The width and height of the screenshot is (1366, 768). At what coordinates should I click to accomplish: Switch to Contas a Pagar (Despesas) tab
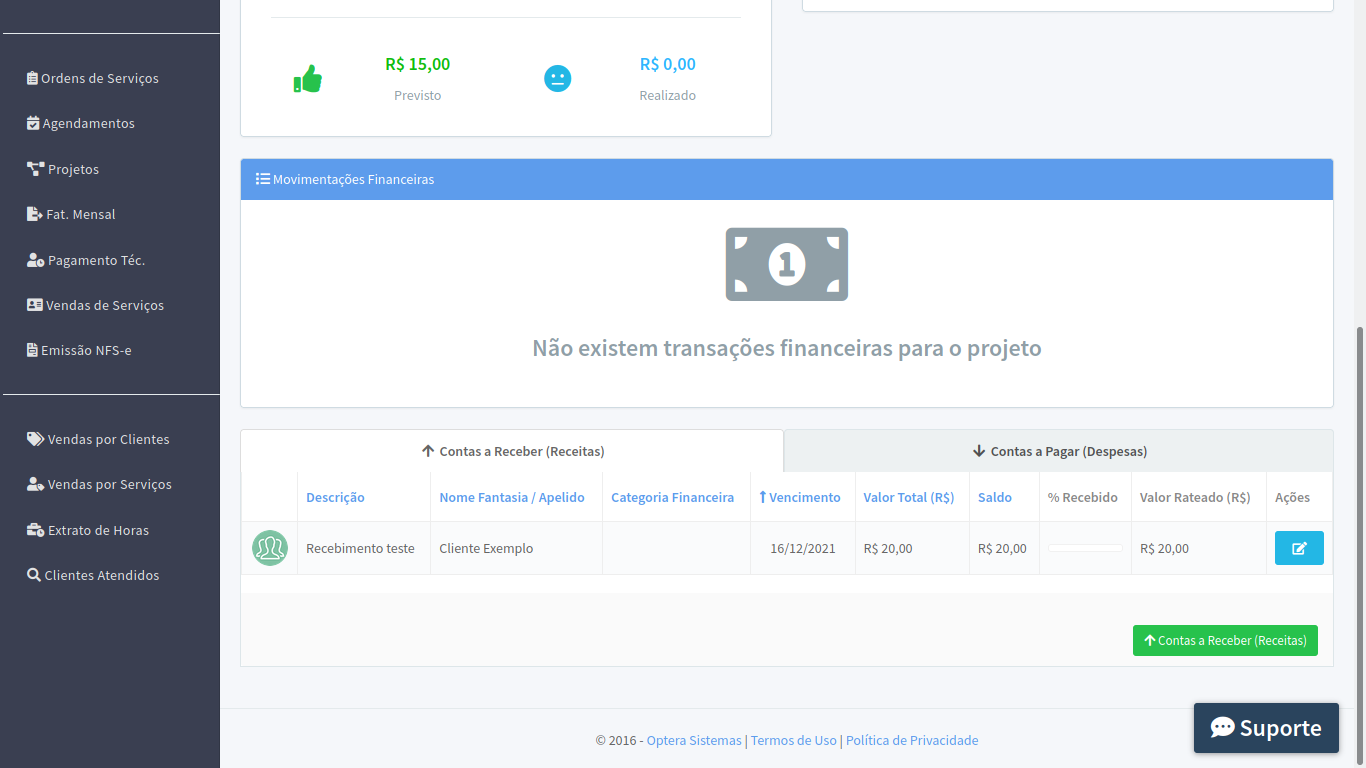[x=1059, y=451]
